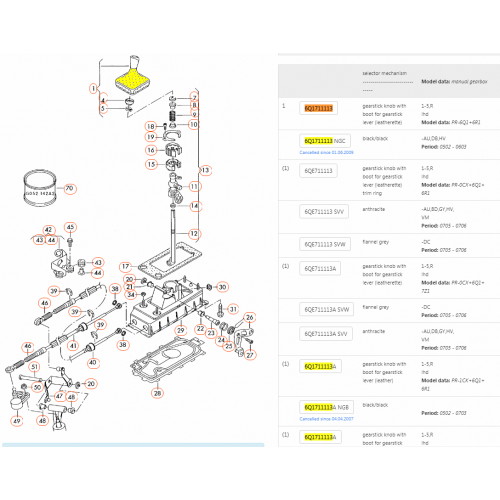Image resolution: width=500 pixels, height=500 pixels.
Task: Select callout number 40
Action: tap(93, 362)
